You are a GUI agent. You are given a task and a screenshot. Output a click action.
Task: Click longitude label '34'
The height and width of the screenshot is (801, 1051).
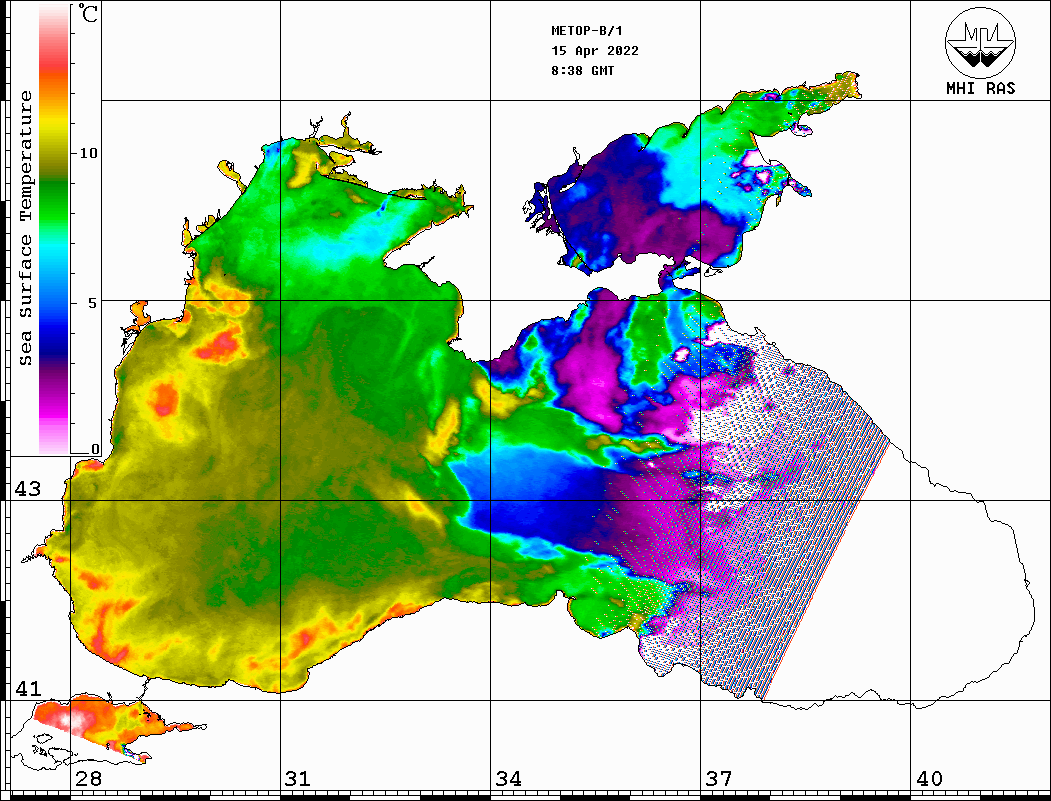508,778
